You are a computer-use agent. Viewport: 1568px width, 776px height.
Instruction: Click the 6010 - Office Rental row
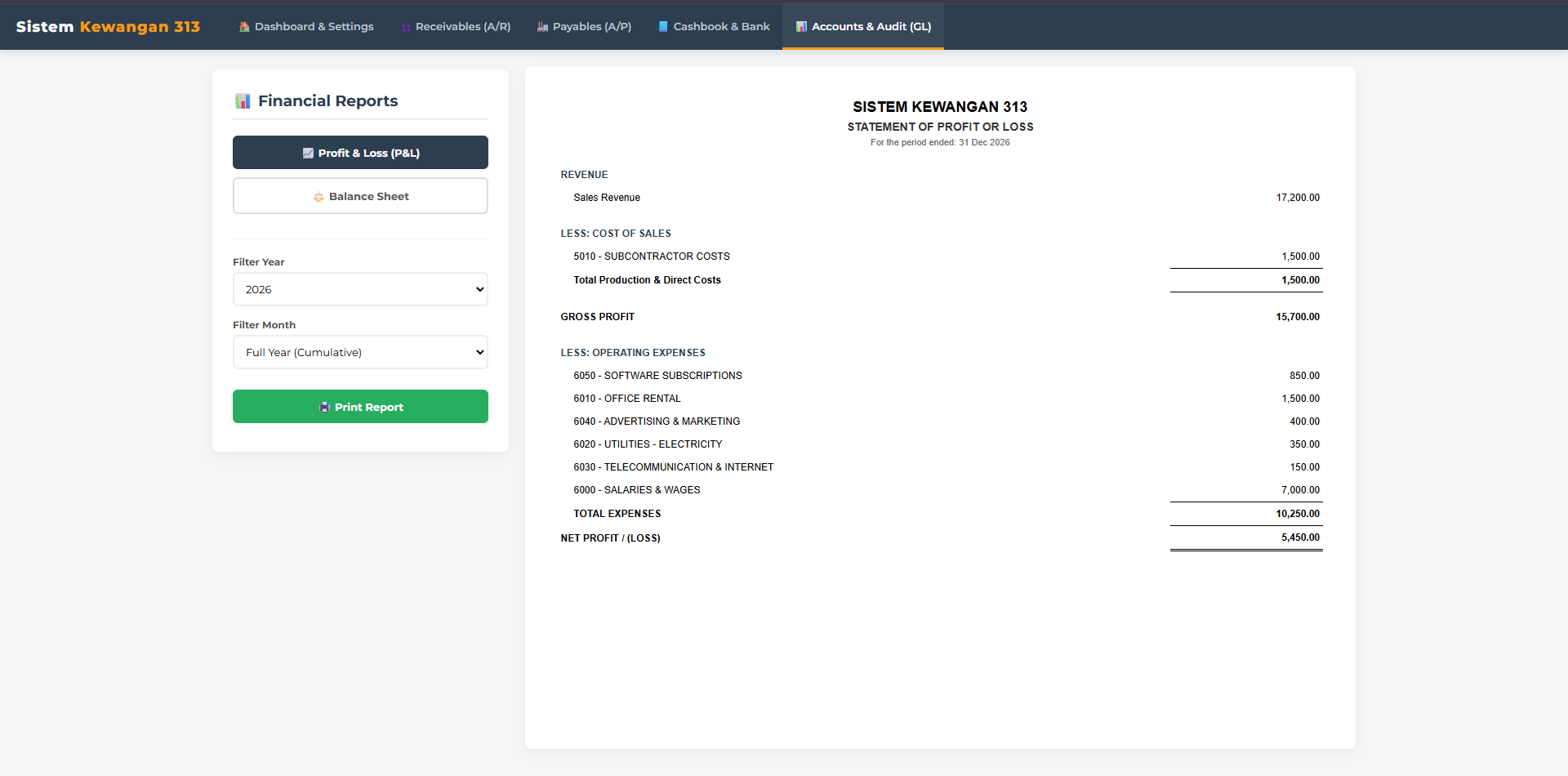point(627,399)
